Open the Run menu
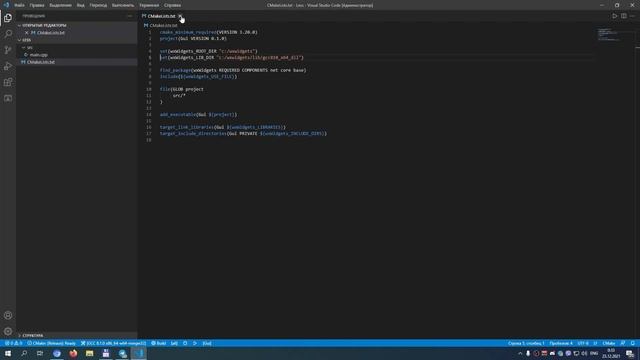The width and height of the screenshot is (640, 360). (x=123, y=5)
